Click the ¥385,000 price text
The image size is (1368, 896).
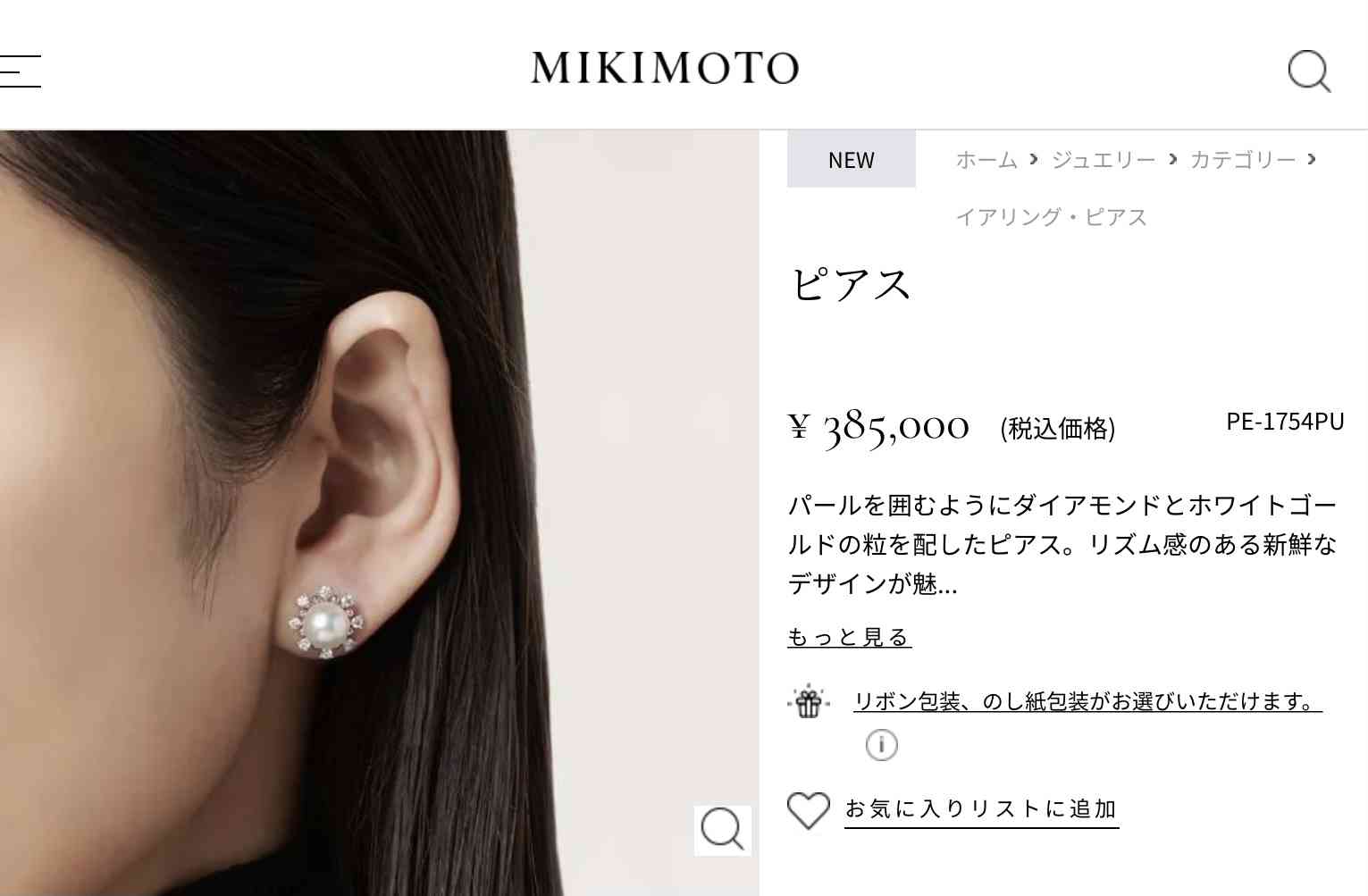[x=878, y=428]
